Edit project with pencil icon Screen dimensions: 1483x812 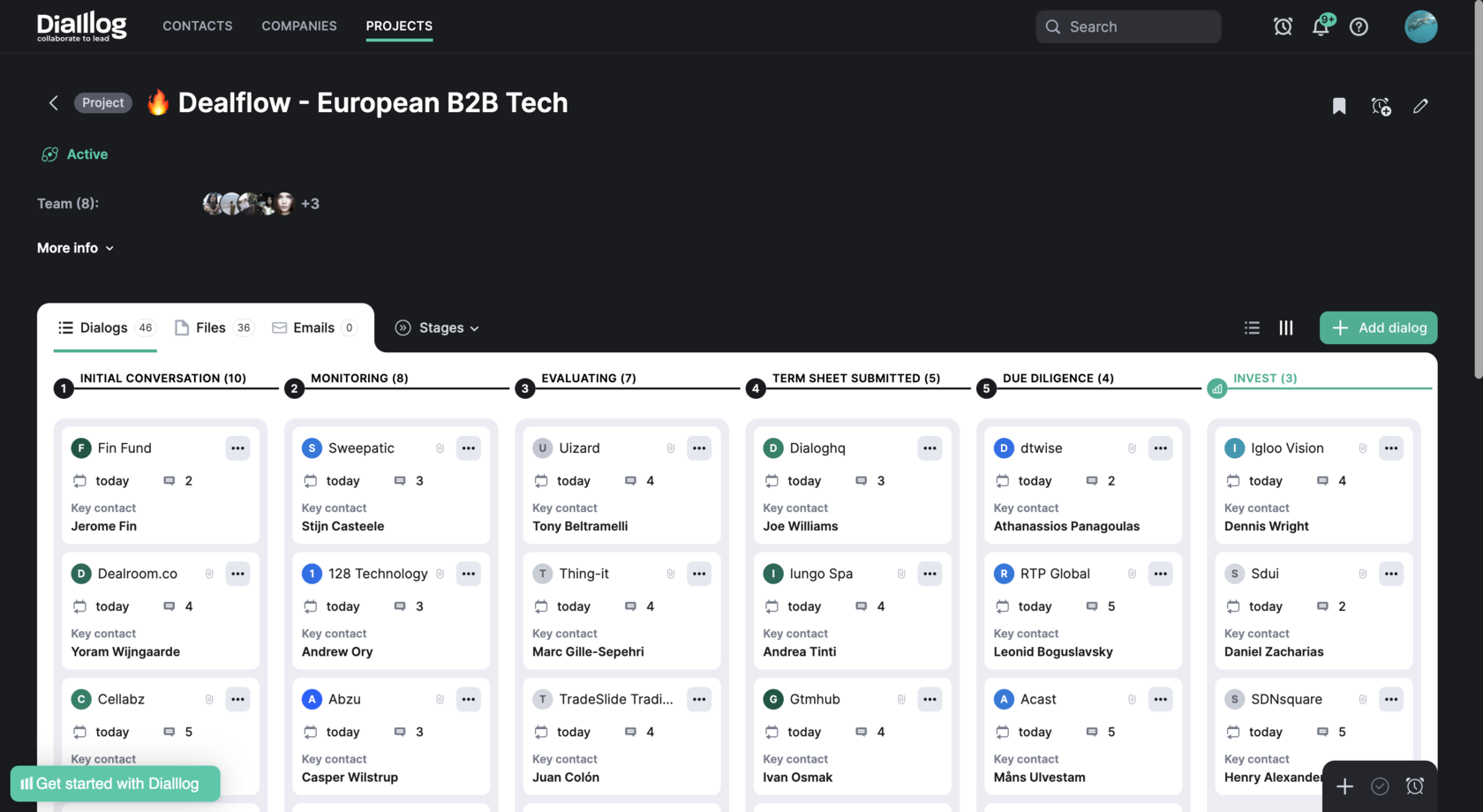click(1419, 106)
